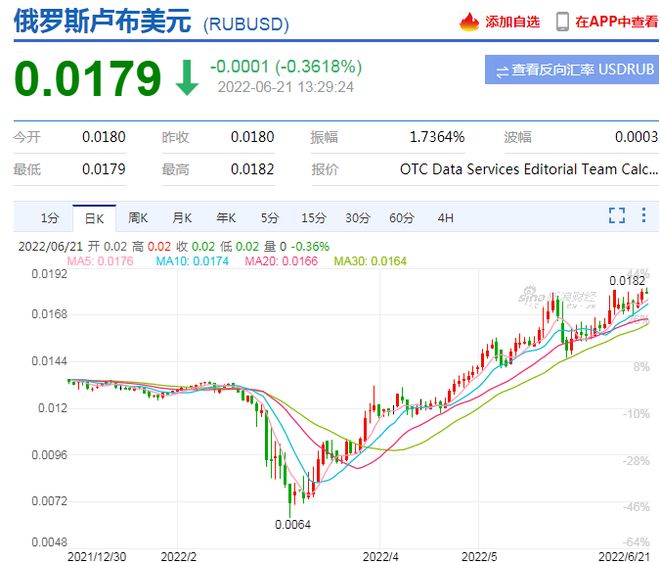
Task: Switch to the 1分 chart tab
Action: [50, 218]
